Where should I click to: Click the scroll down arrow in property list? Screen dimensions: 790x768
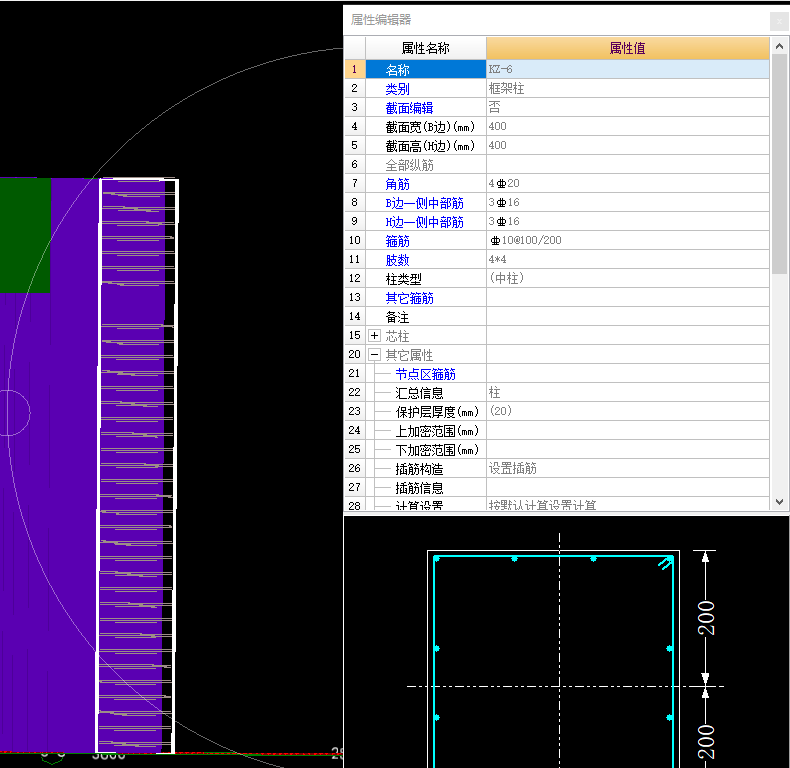click(x=779, y=501)
